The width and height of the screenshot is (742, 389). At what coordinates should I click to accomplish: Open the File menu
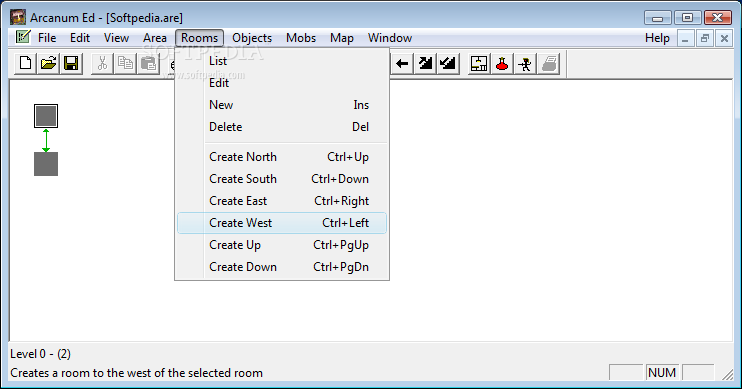point(47,38)
